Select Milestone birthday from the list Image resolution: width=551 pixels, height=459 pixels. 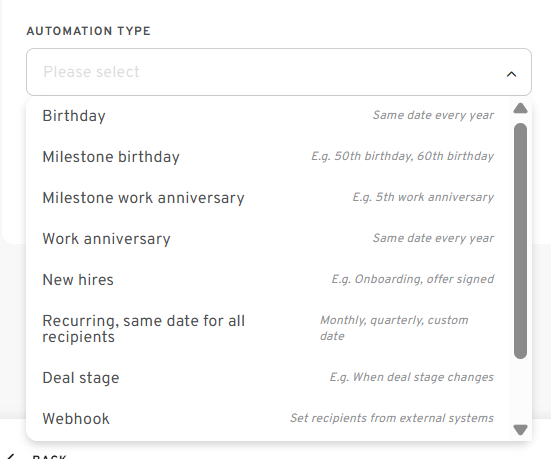click(x=268, y=157)
